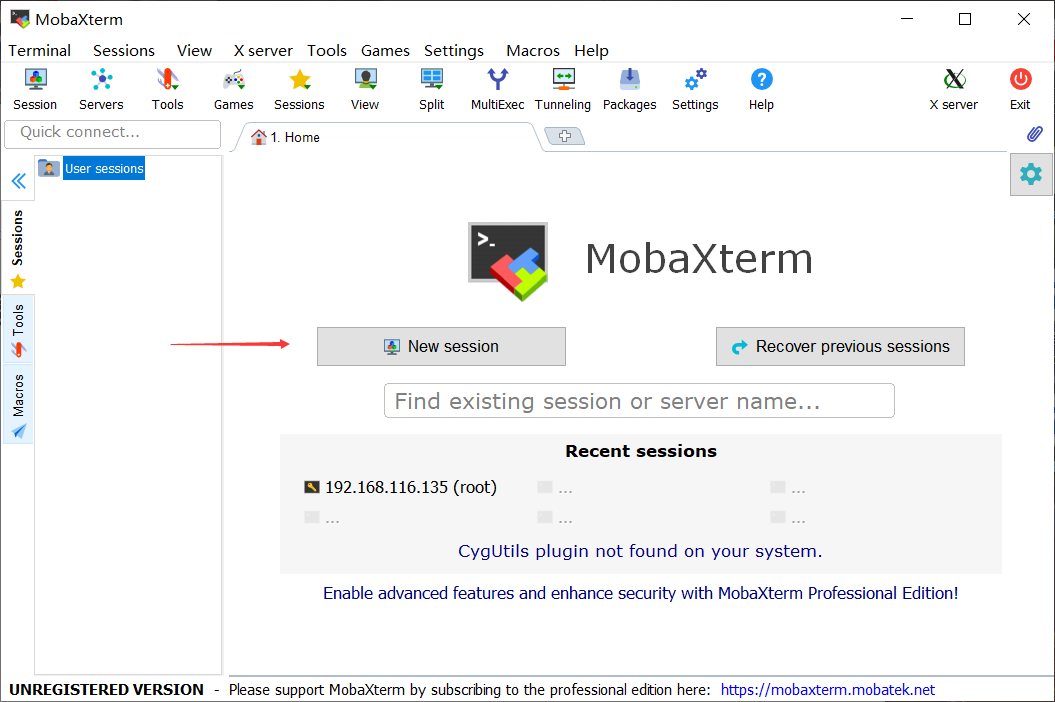The height and width of the screenshot is (702, 1055).
Task: Open the Tools menu
Action: click(327, 50)
